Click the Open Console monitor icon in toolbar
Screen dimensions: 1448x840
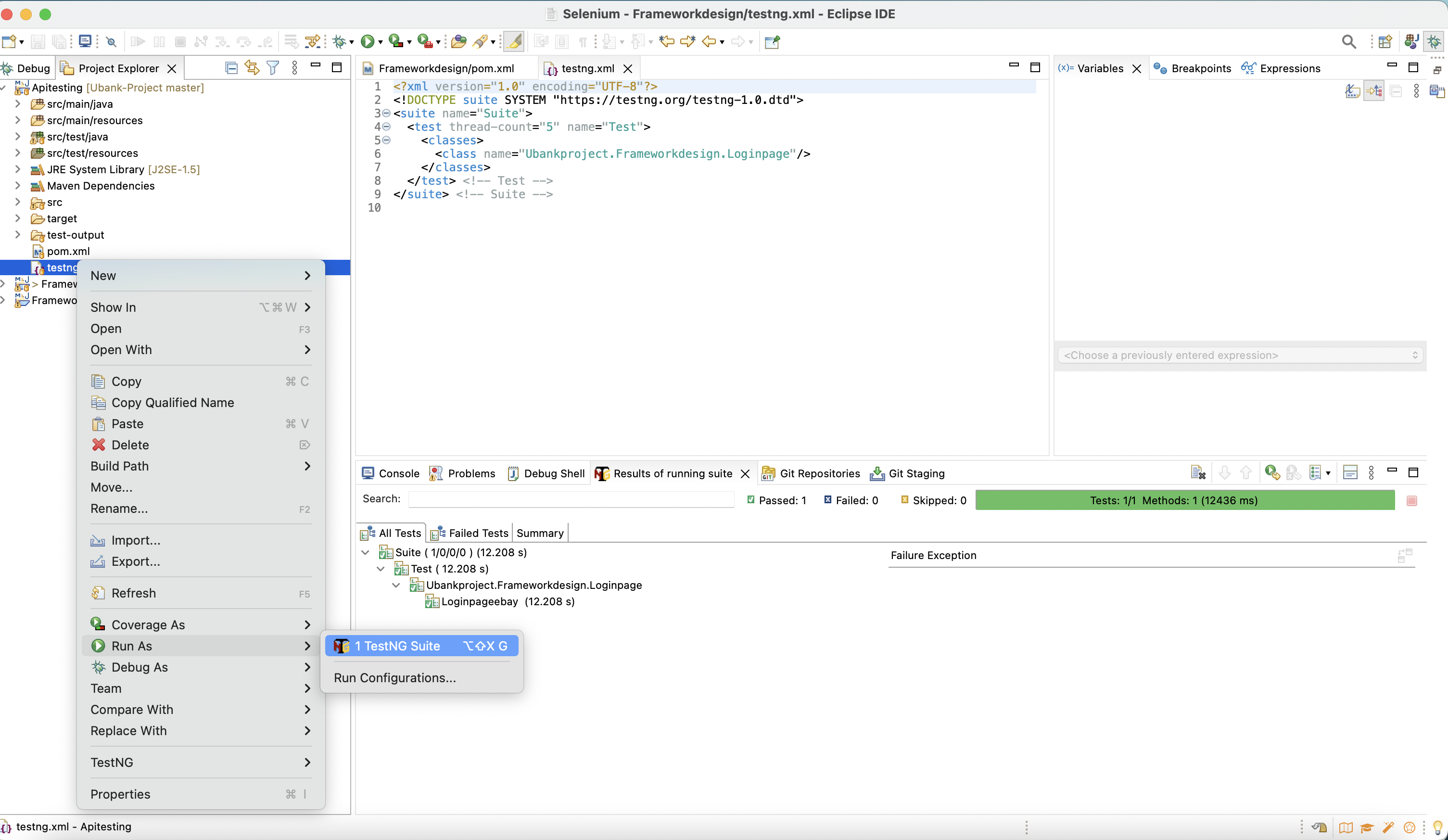coord(85,41)
